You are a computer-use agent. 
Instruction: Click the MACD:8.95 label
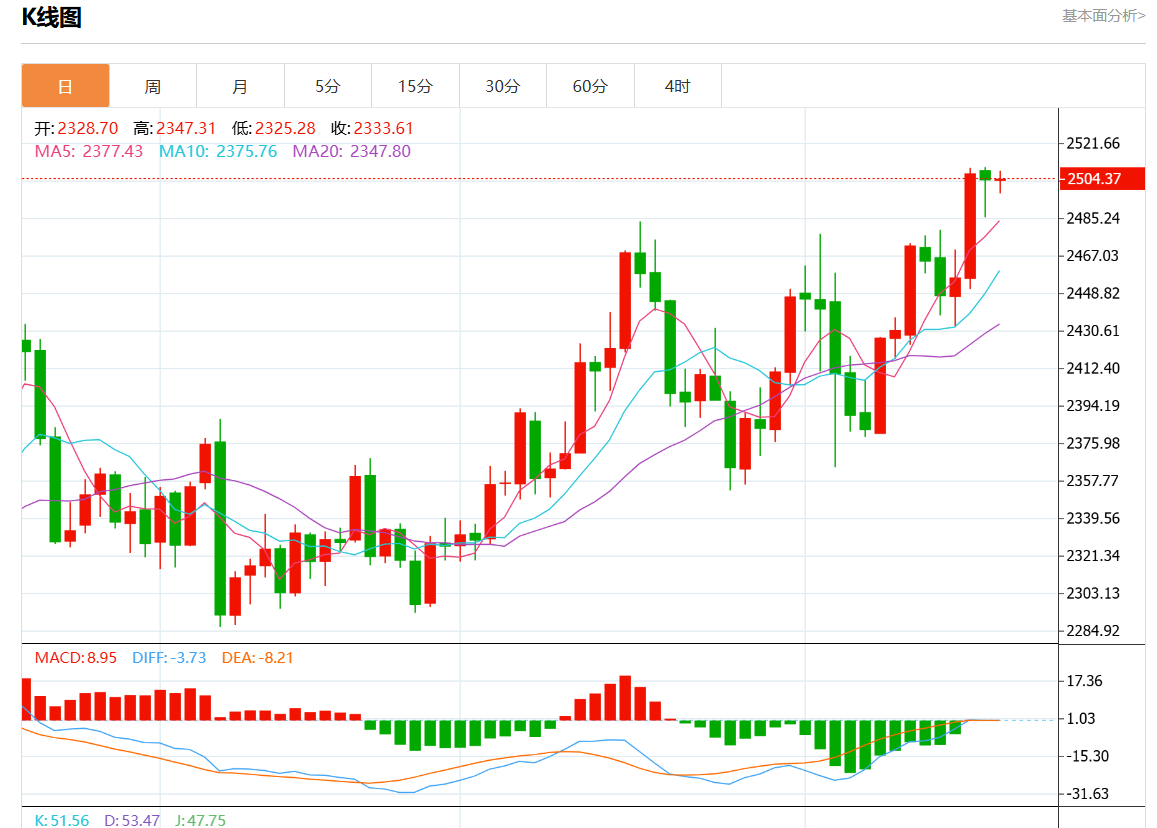click(76, 658)
